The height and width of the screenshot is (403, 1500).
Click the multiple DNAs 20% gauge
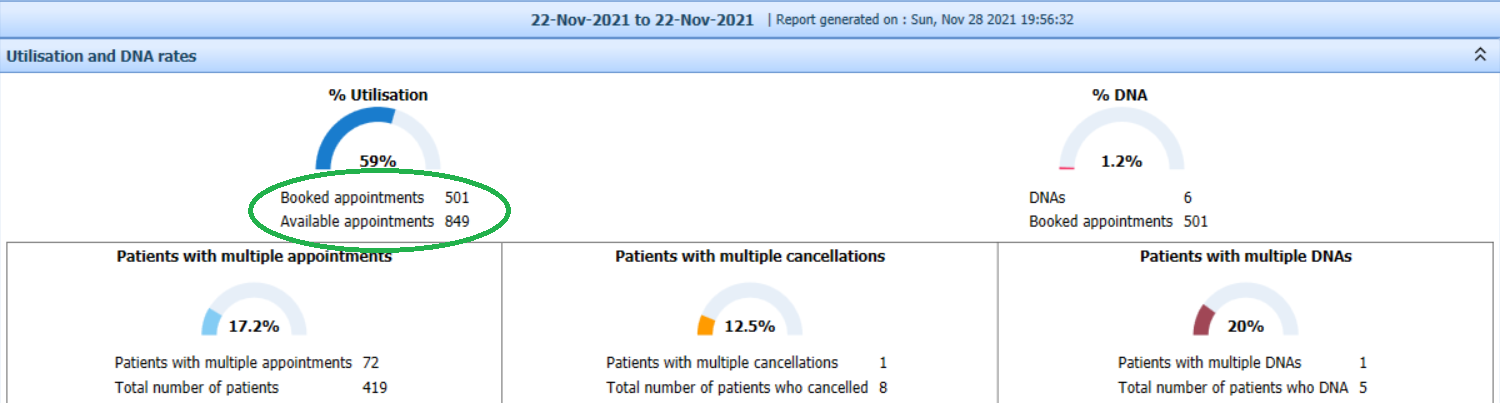[1246, 309]
